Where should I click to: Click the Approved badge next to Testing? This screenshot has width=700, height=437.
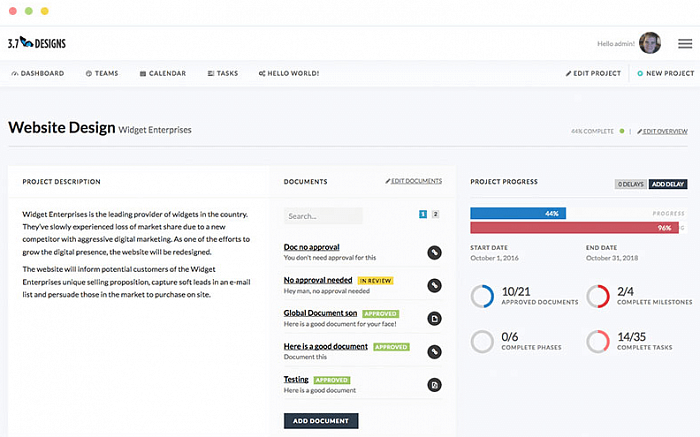[x=332, y=380]
